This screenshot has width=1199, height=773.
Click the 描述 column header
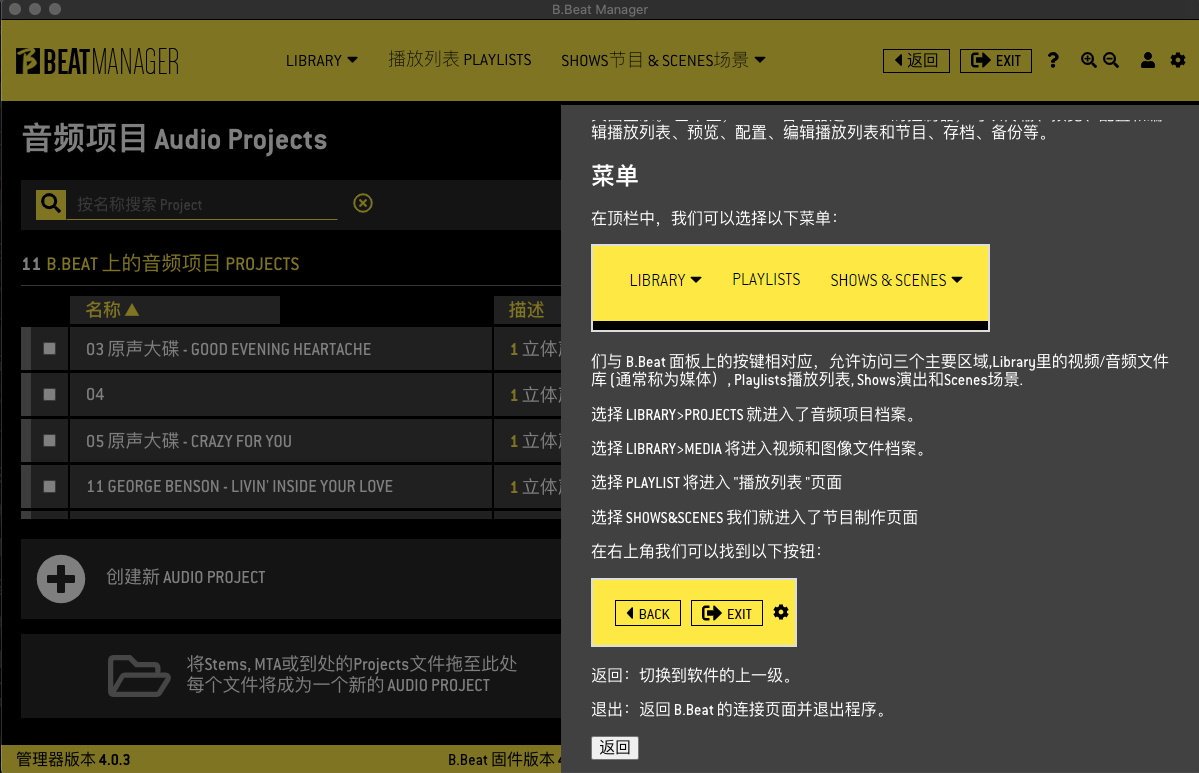[x=527, y=310]
